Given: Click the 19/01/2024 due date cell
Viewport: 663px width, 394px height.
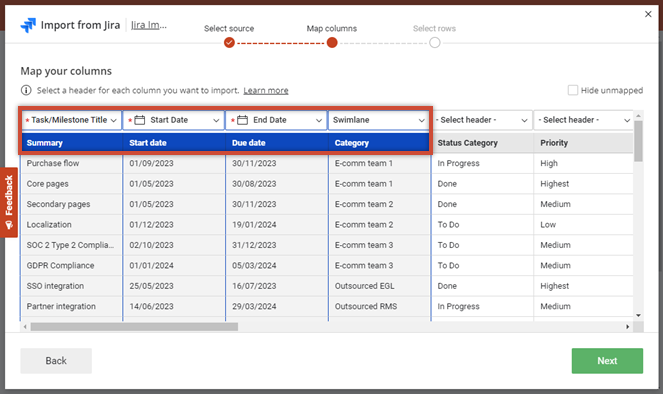Looking at the screenshot, I should point(277,224).
